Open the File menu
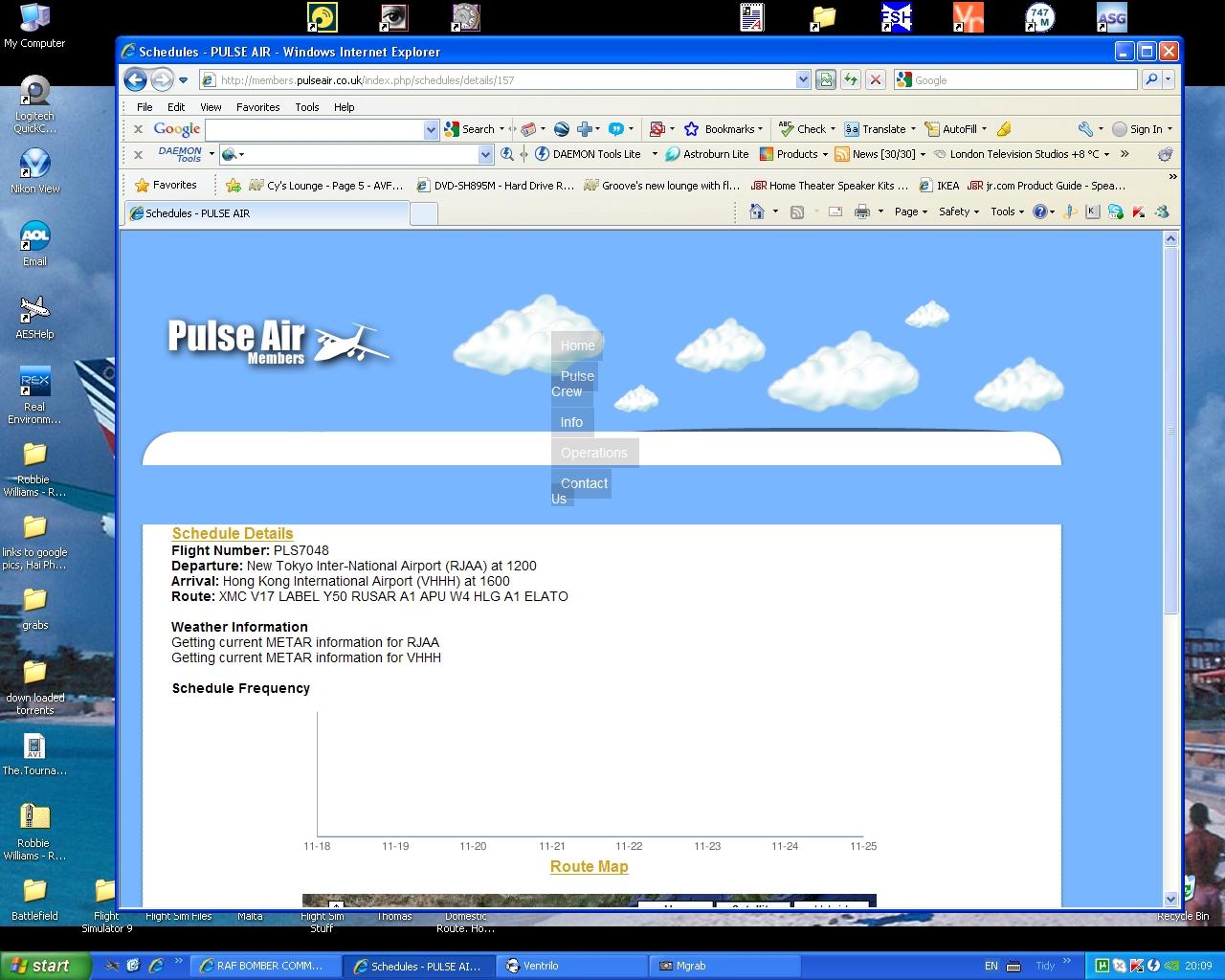The image size is (1225, 980). [x=145, y=107]
